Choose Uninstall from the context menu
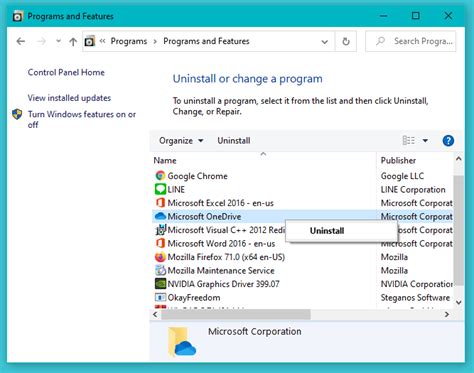The image size is (474, 373). coord(342,231)
